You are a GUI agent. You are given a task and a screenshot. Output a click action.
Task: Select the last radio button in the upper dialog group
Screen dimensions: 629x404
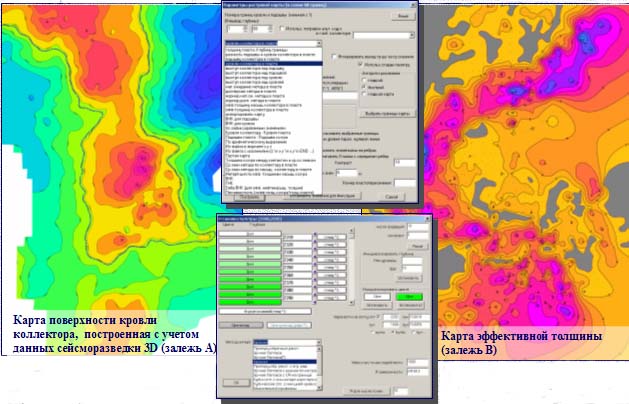tap(364, 93)
